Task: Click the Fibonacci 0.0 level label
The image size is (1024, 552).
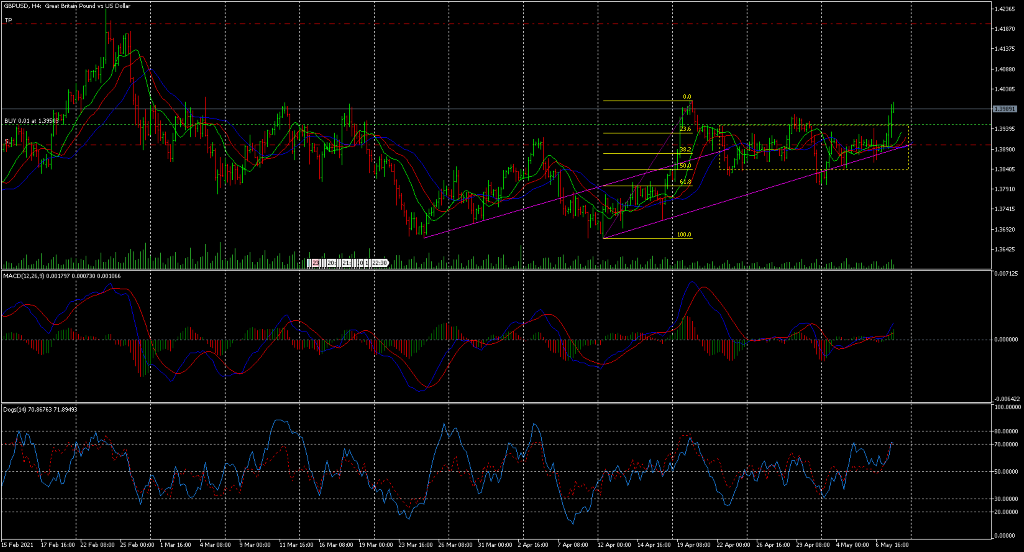Action: (x=686, y=97)
